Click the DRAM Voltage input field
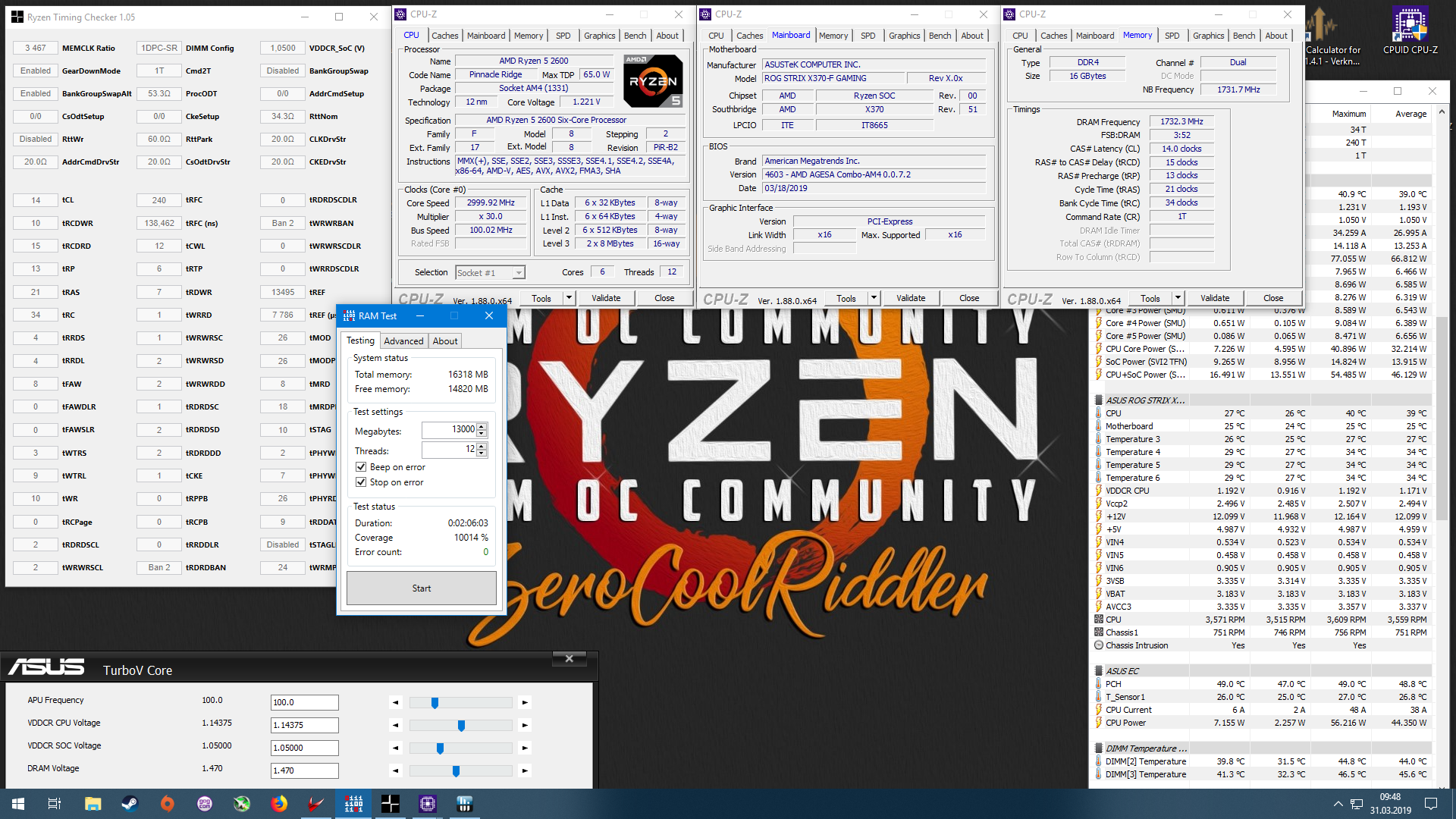This screenshot has height=819, width=1456. pyautogui.click(x=304, y=770)
